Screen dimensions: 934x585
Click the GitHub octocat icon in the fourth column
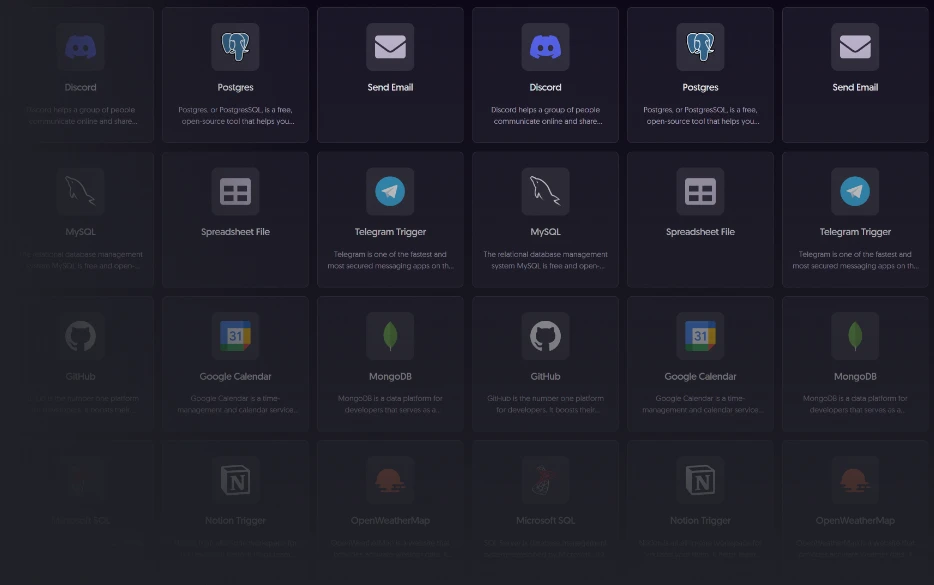[545, 336]
